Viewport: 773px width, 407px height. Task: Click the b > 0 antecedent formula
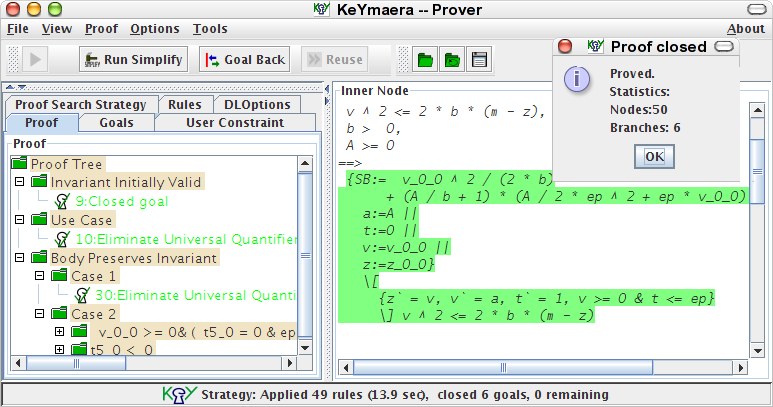click(x=373, y=129)
